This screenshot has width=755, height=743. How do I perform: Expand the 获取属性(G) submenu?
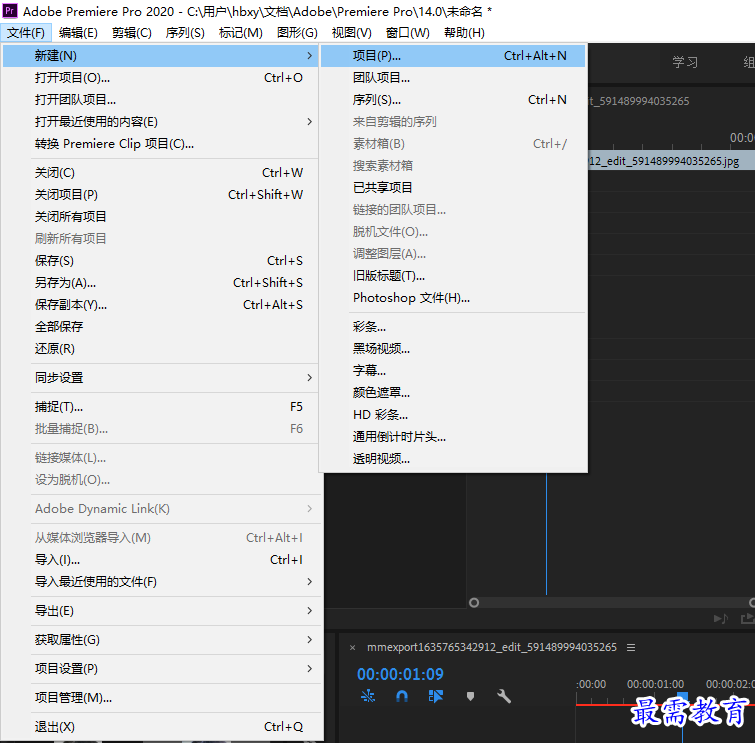pos(160,640)
